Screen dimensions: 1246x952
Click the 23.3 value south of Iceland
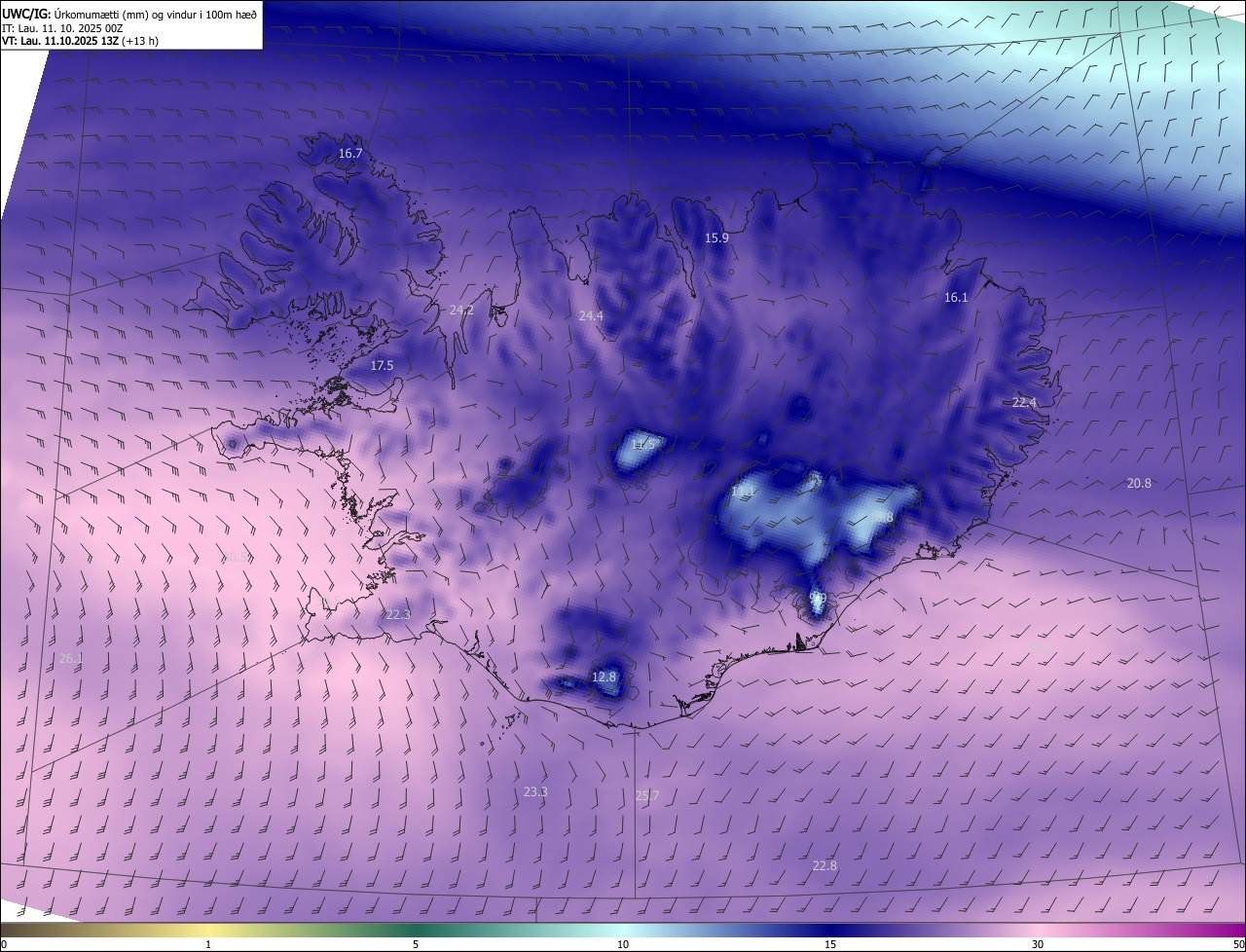click(x=535, y=792)
